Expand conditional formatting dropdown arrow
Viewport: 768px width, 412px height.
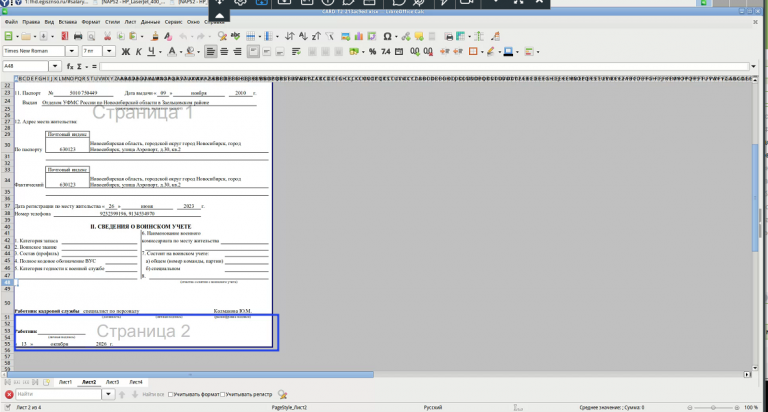pos(538,52)
